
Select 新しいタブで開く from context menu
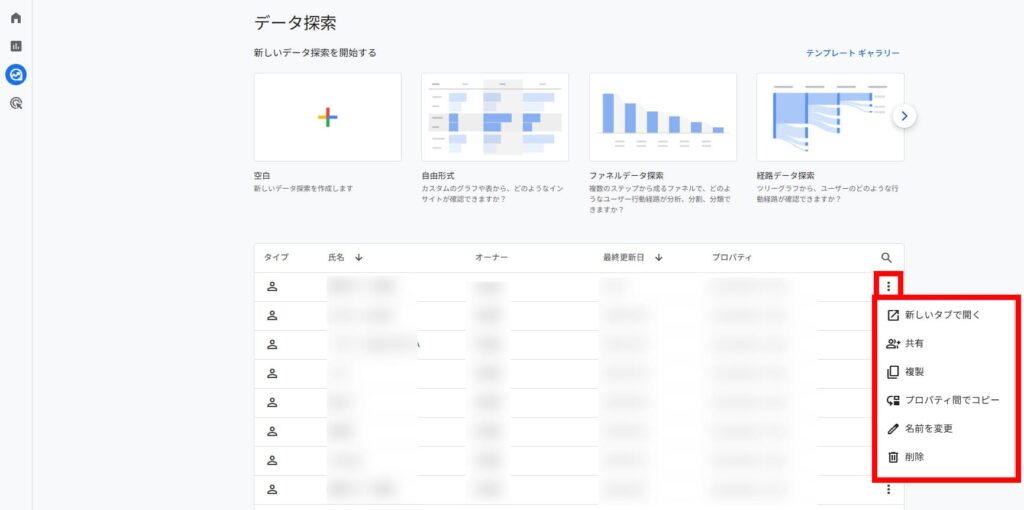(941, 315)
